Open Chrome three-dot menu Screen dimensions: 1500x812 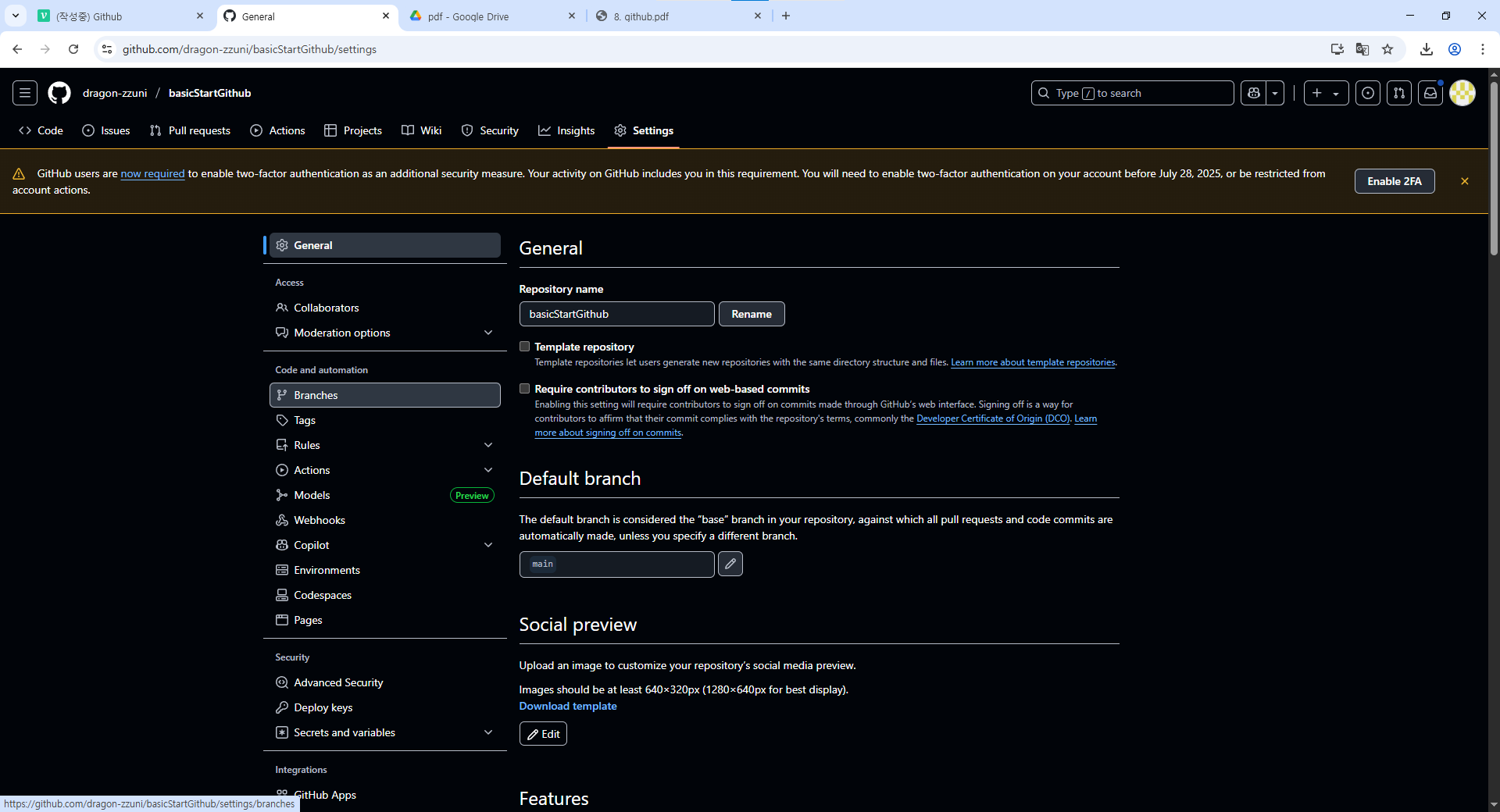pyautogui.click(x=1483, y=49)
